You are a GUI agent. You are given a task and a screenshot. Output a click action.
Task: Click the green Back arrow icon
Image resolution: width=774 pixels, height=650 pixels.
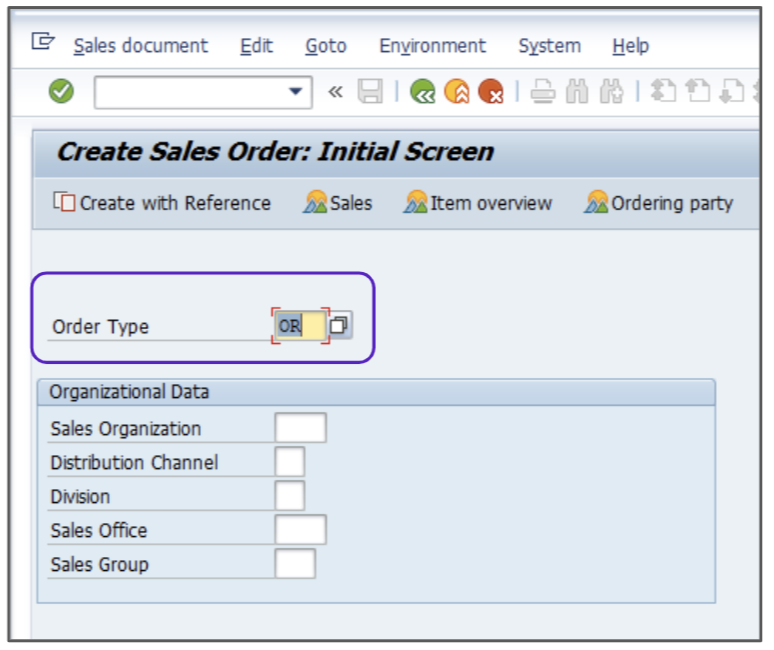[x=423, y=93]
